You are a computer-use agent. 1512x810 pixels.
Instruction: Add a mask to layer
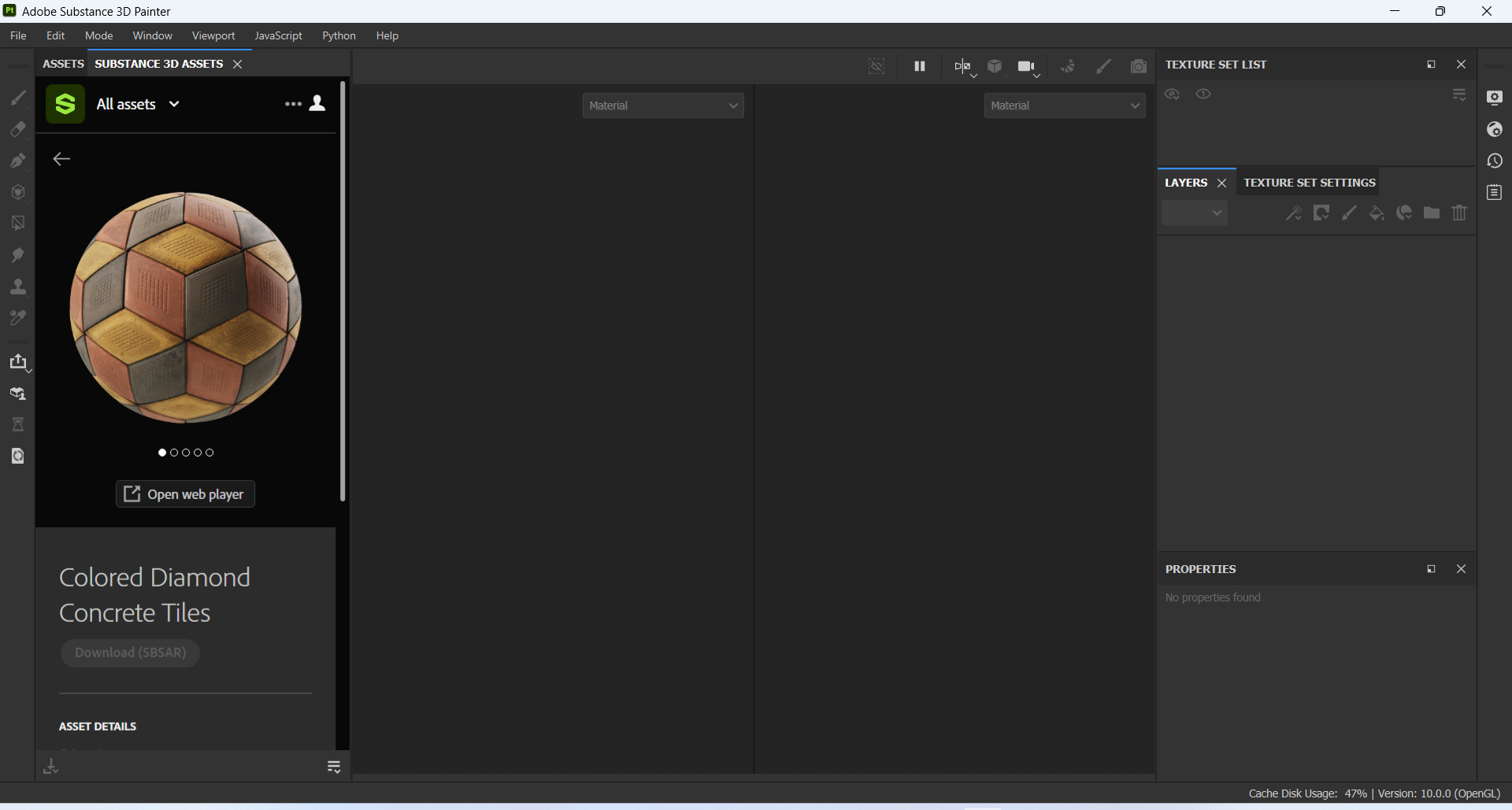1321,213
